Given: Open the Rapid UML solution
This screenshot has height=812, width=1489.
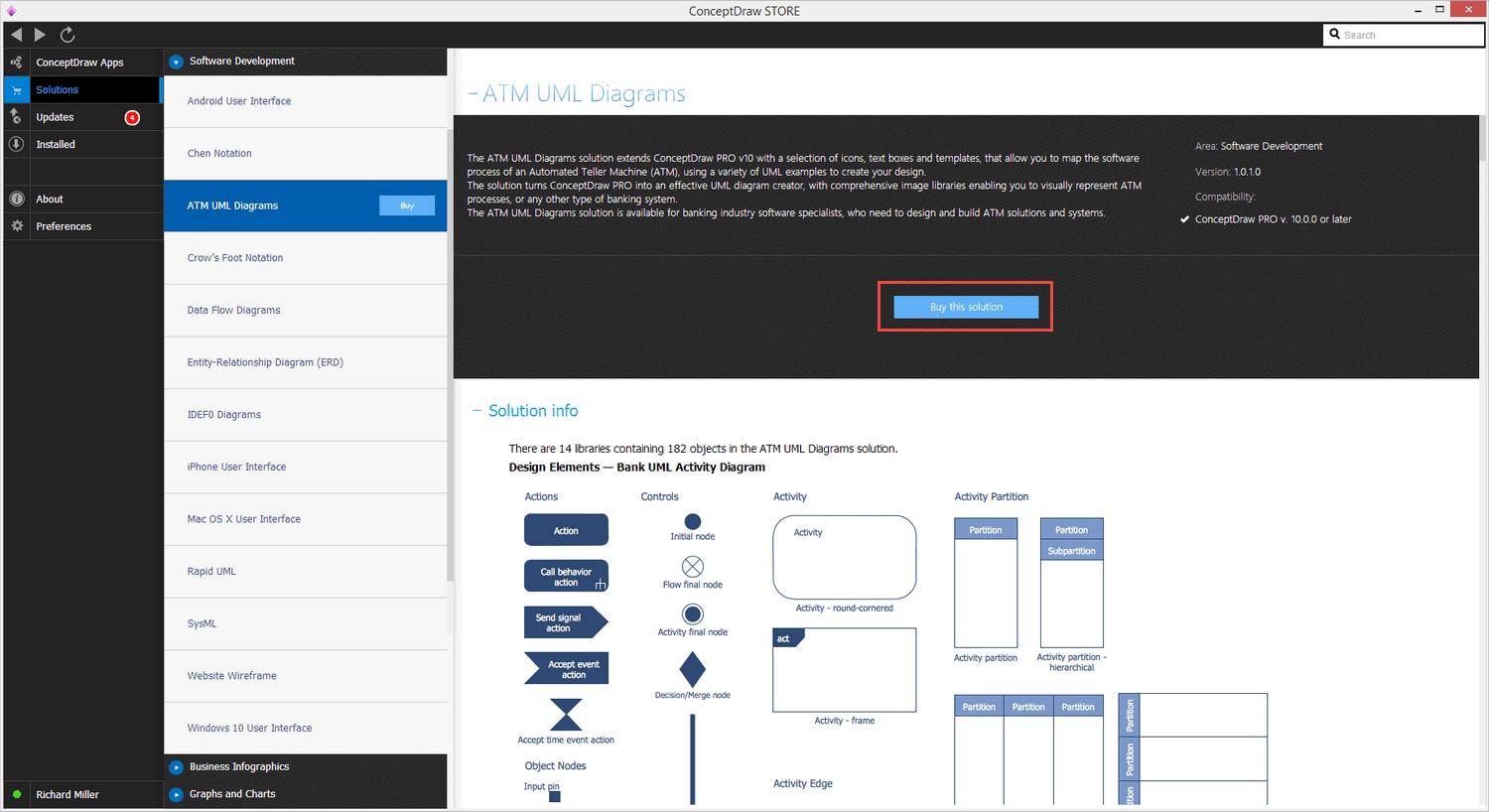Looking at the screenshot, I should coord(305,572).
